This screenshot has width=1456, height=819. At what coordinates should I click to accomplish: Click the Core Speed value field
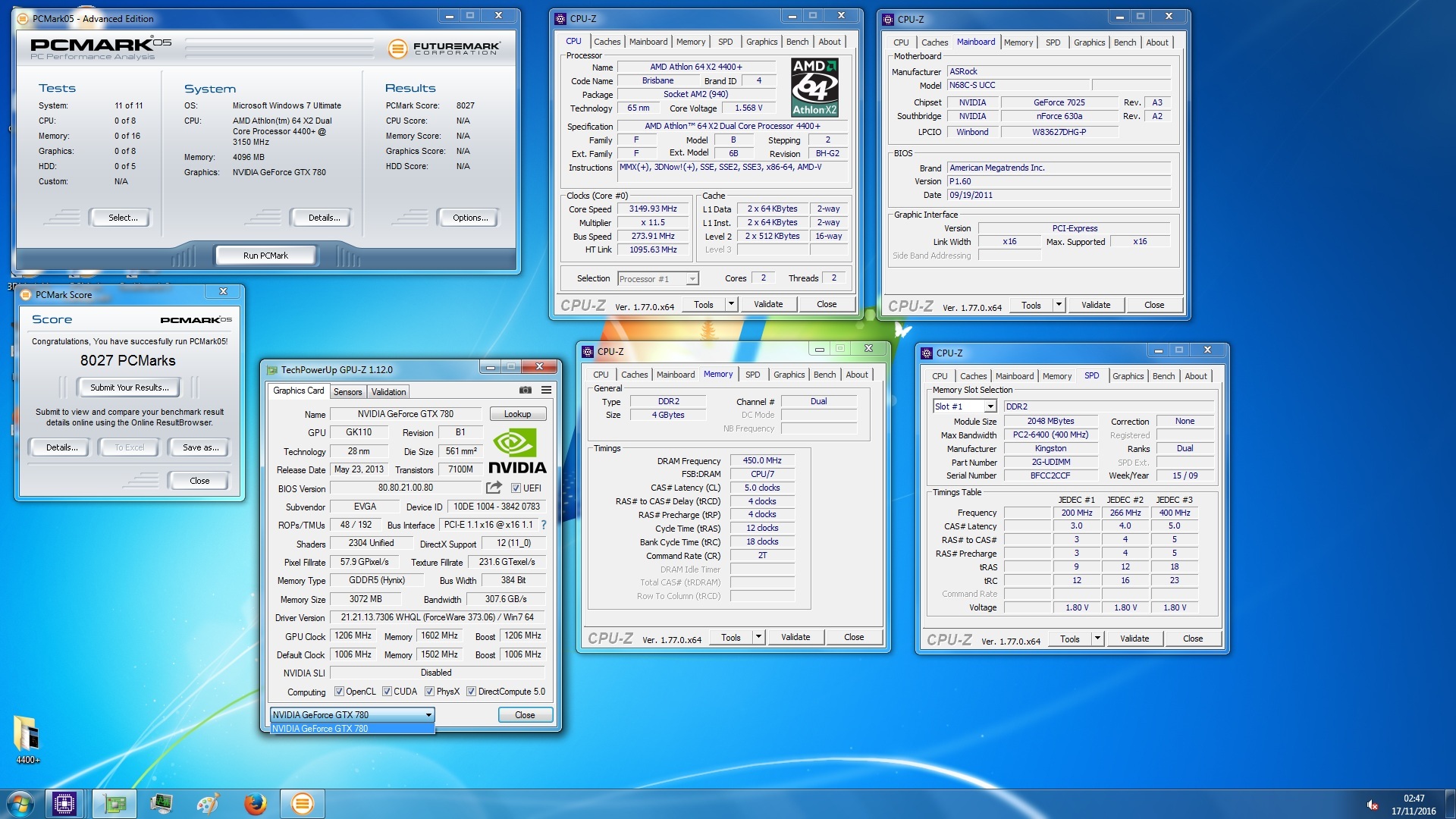(653, 209)
